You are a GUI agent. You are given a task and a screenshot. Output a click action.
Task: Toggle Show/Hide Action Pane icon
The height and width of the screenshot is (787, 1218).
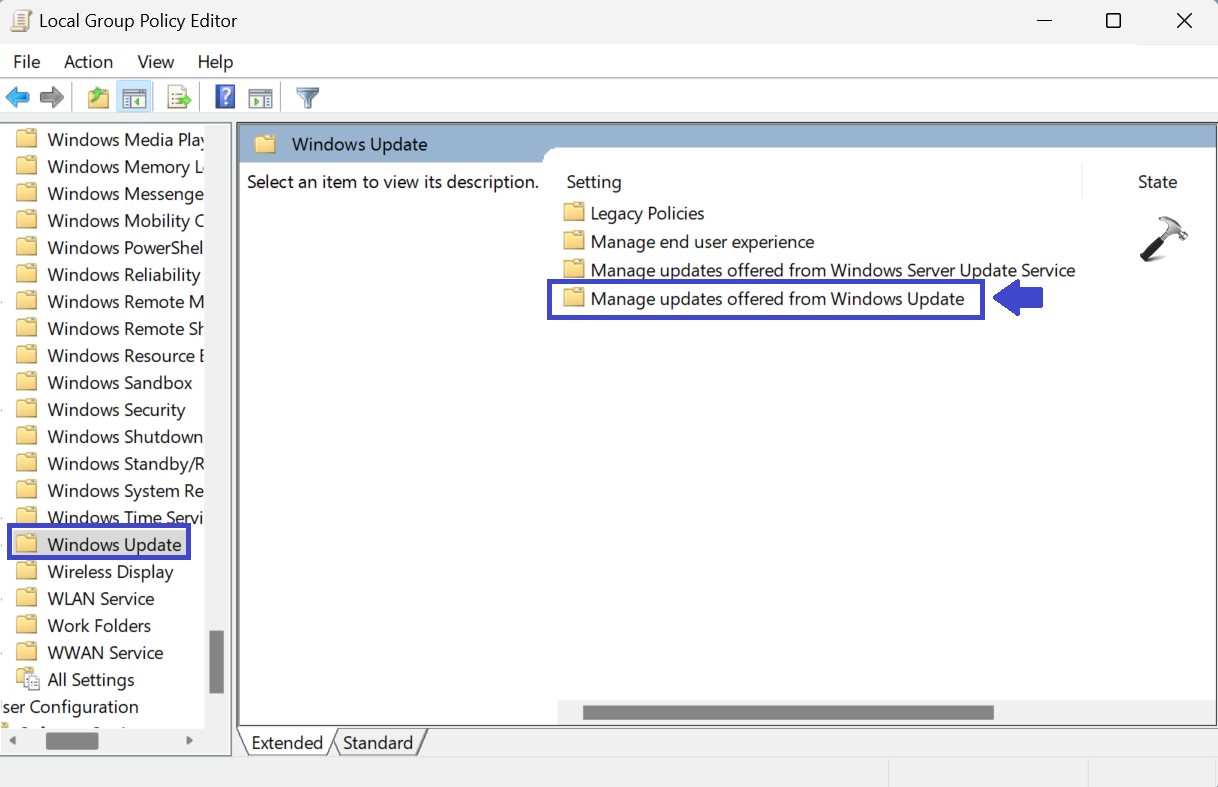260,97
